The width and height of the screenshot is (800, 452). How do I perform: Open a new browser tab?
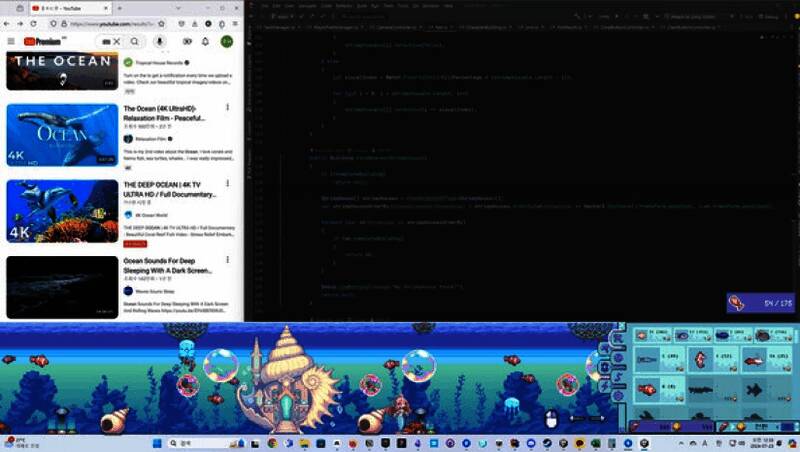pos(119,8)
